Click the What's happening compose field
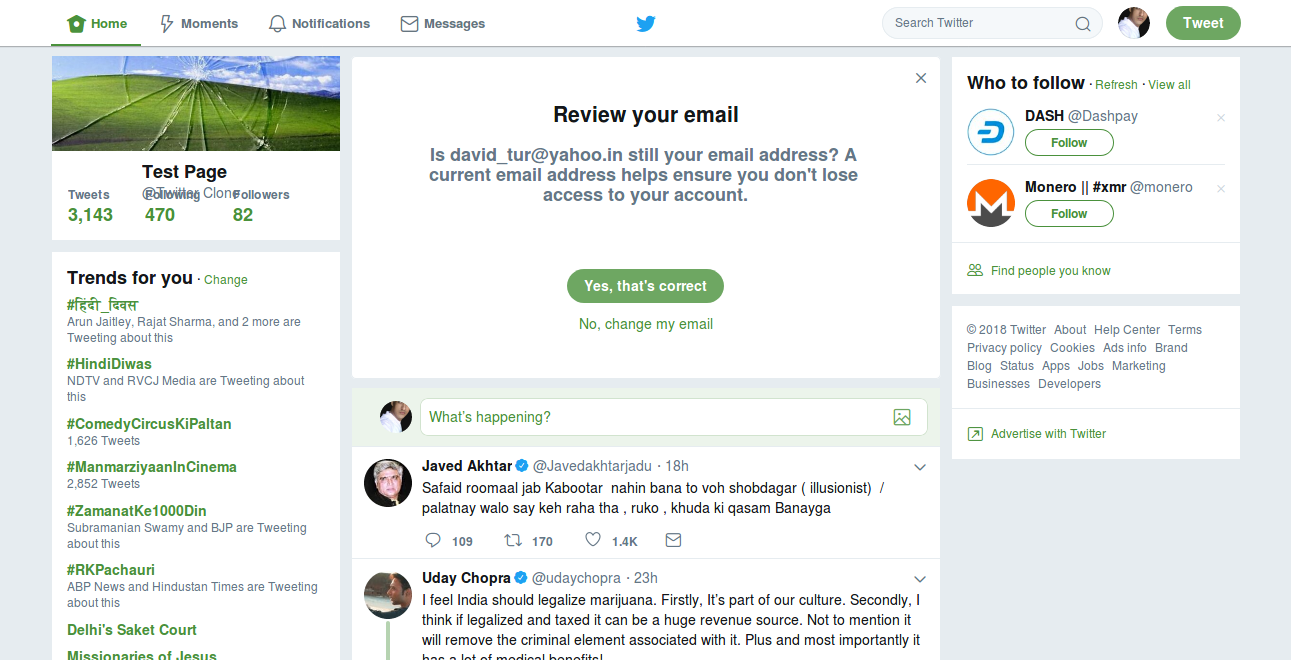This screenshot has width=1291, height=660. 600,416
